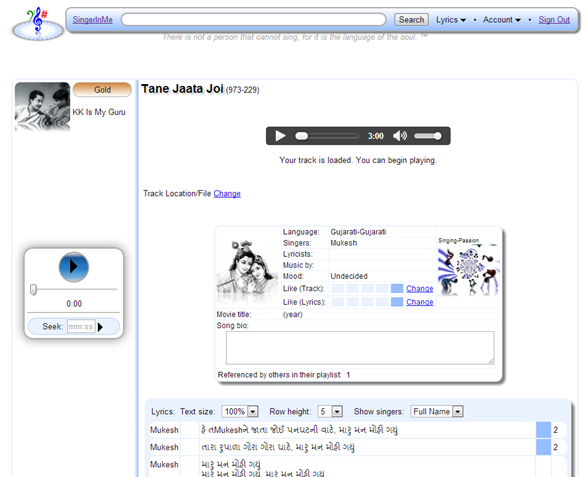This screenshot has height=477, width=588.
Task: Open the Show singers Full Name dropdown
Action: pos(437,411)
